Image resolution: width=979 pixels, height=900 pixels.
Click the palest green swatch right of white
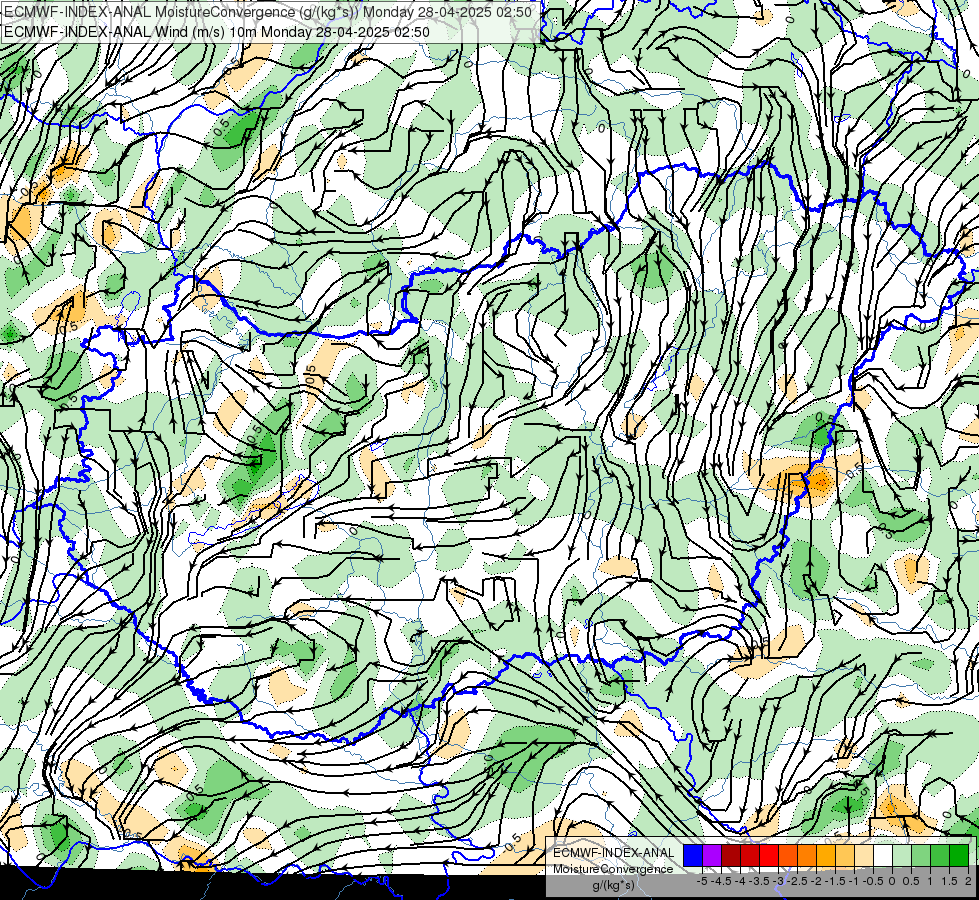pos(902,855)
